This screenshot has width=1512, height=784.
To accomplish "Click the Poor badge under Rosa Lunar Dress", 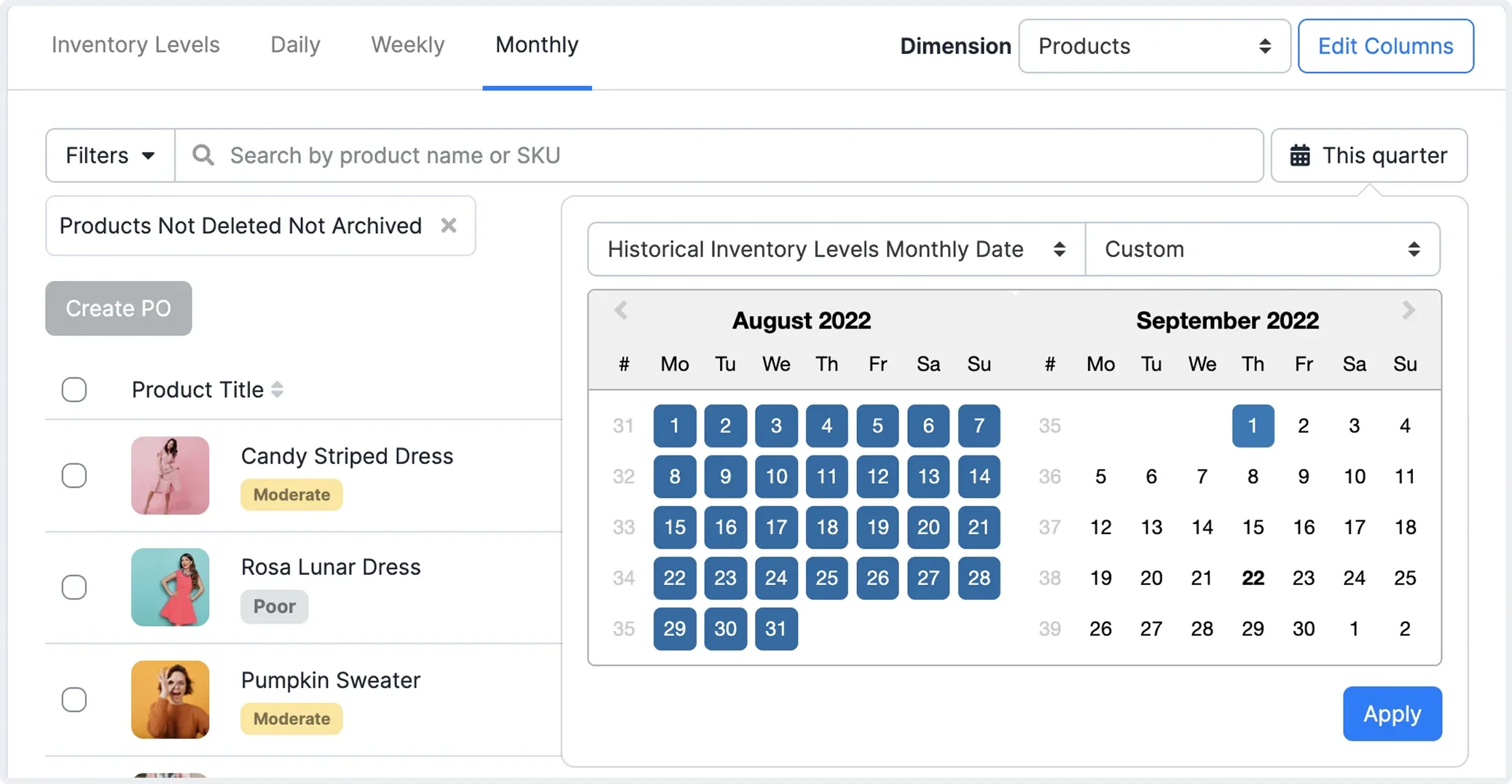I will tap(274, 606).
